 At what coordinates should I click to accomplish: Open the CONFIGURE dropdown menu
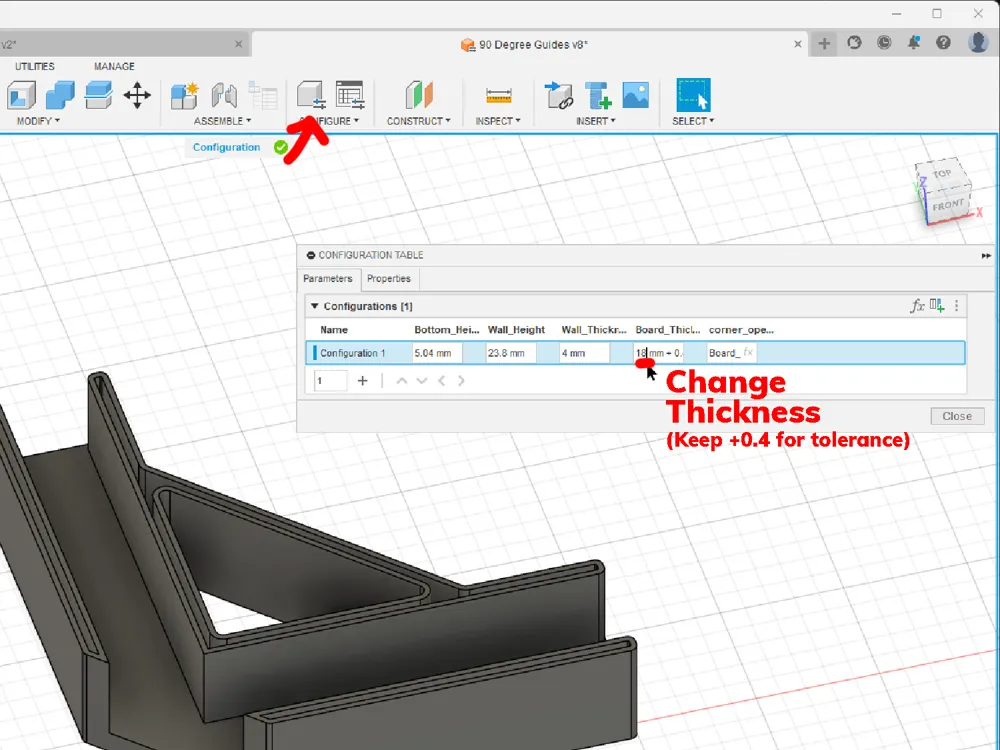coord(328,121)
